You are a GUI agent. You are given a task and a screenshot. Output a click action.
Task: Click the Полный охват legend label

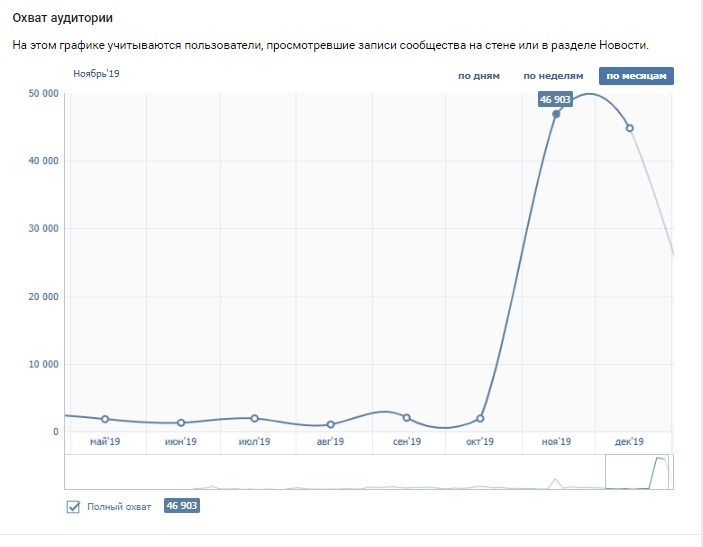coord(119,507)
